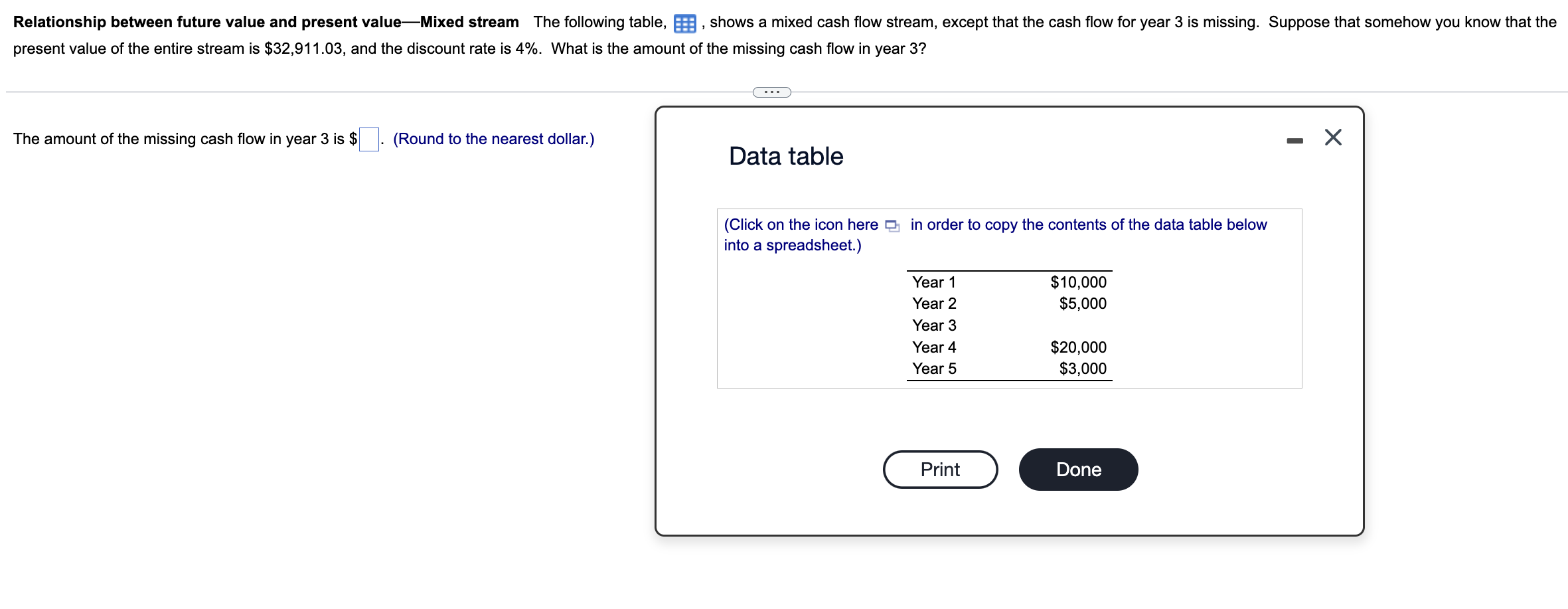Select the Year 2 row label

point(934,304)
